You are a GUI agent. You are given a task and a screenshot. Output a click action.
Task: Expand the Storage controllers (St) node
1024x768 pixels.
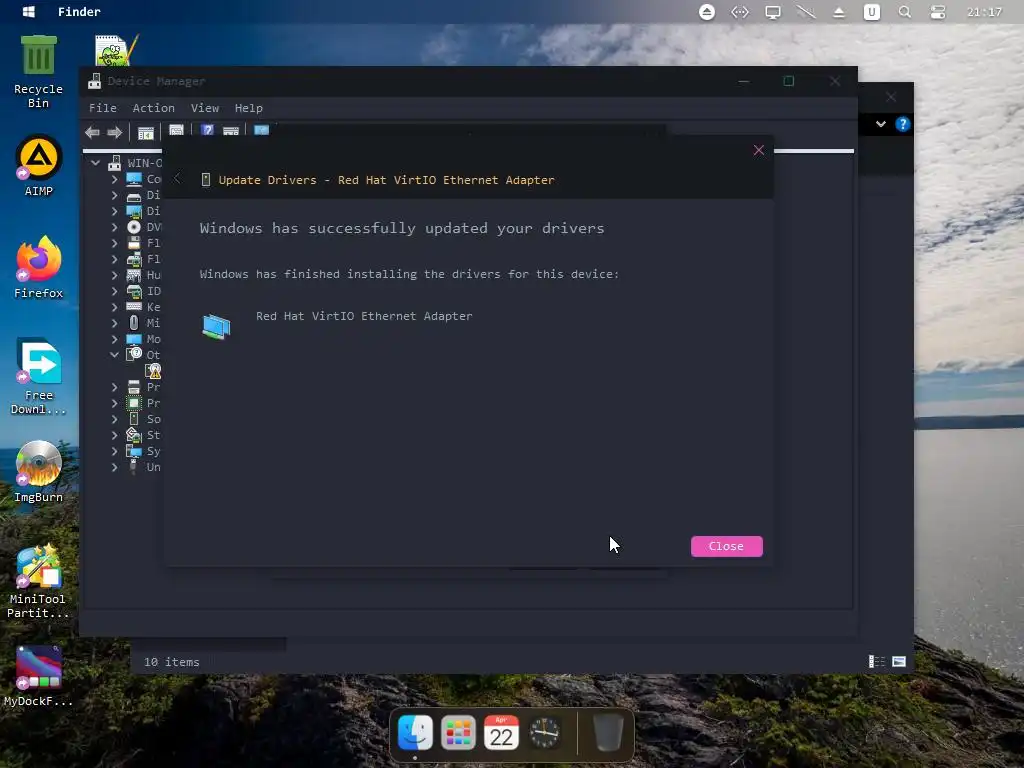pos(114,435)
